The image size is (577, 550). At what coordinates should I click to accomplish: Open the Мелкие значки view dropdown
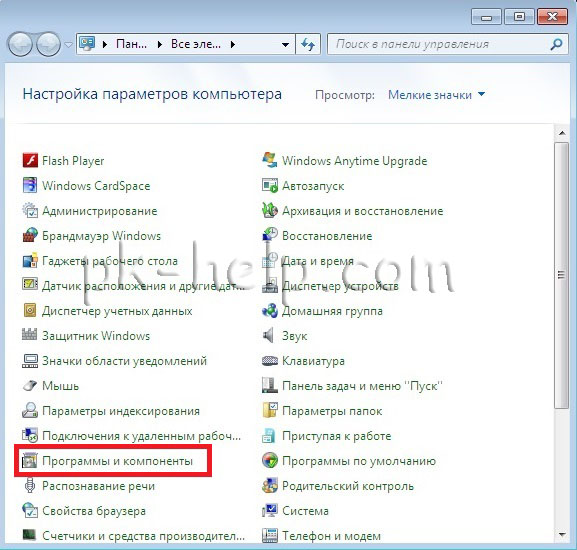pos(436,95)
